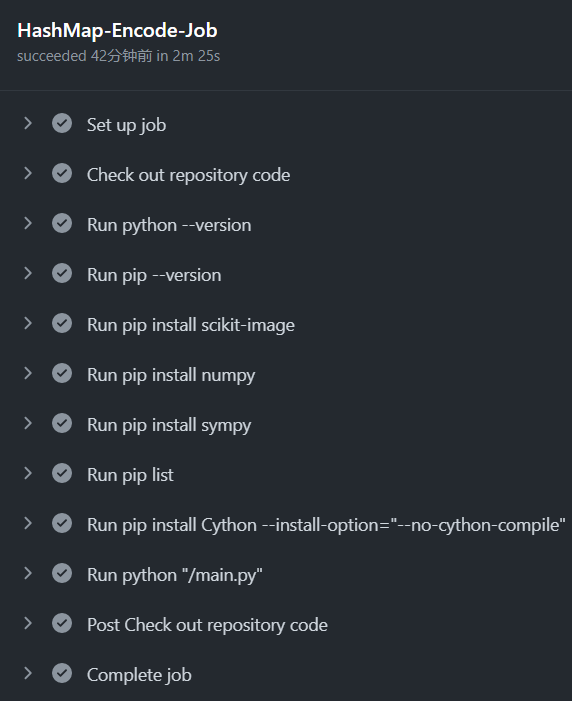
Task: Click the HashMap-Encode-Job title
Action: [x=117, y=30]
